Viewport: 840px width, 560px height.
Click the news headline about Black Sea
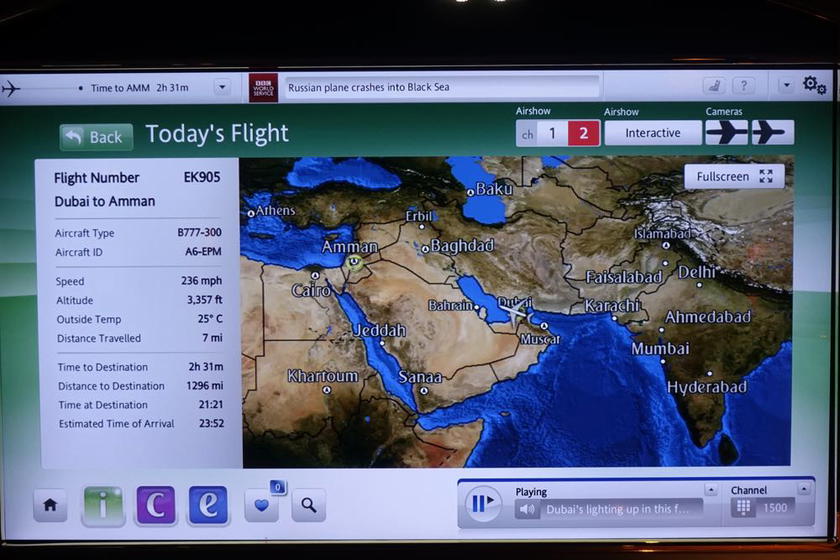(x=369, y=87)
